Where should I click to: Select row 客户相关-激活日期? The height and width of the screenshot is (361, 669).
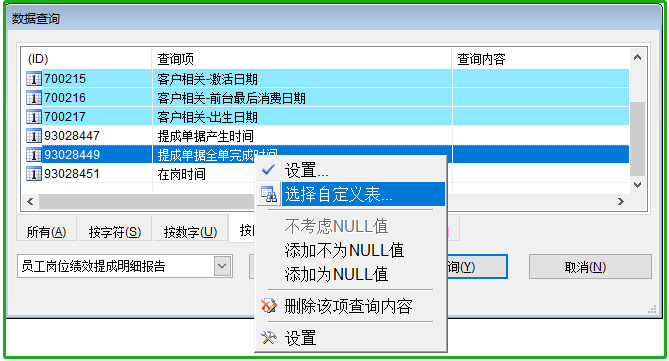coord(326,79)
